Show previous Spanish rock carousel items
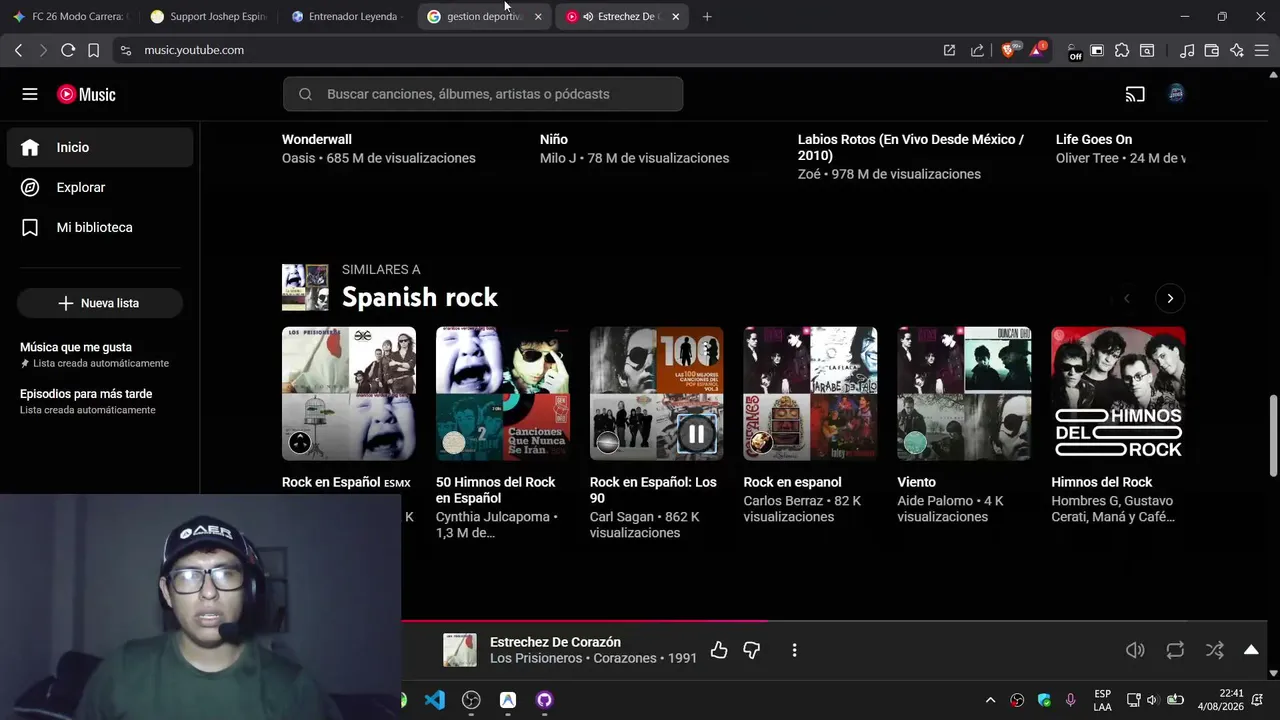The height and width of the screenshot is (720, 1280). (x=1127, y=298)
